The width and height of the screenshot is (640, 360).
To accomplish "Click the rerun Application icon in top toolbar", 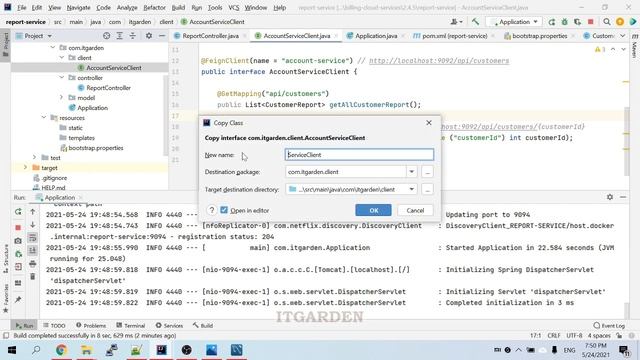I will (552, 22).
